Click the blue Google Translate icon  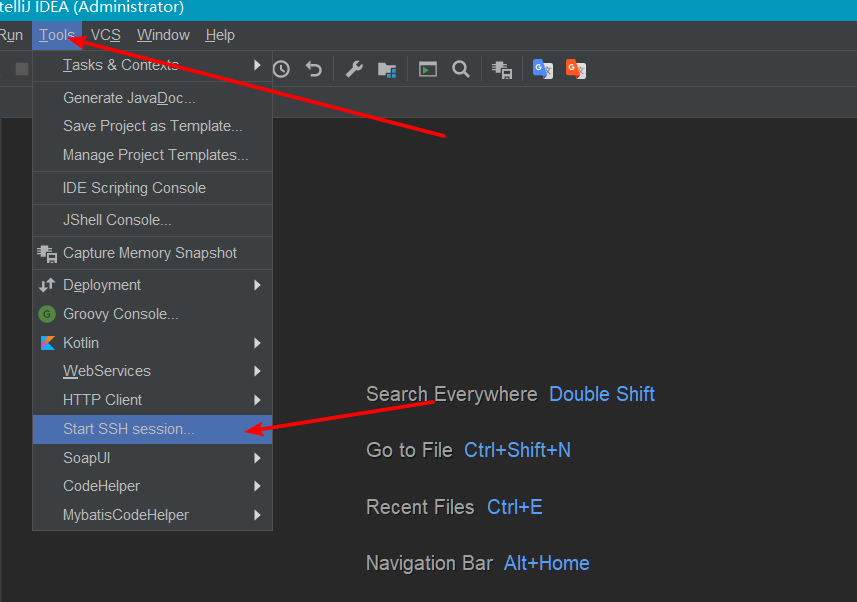543,69
